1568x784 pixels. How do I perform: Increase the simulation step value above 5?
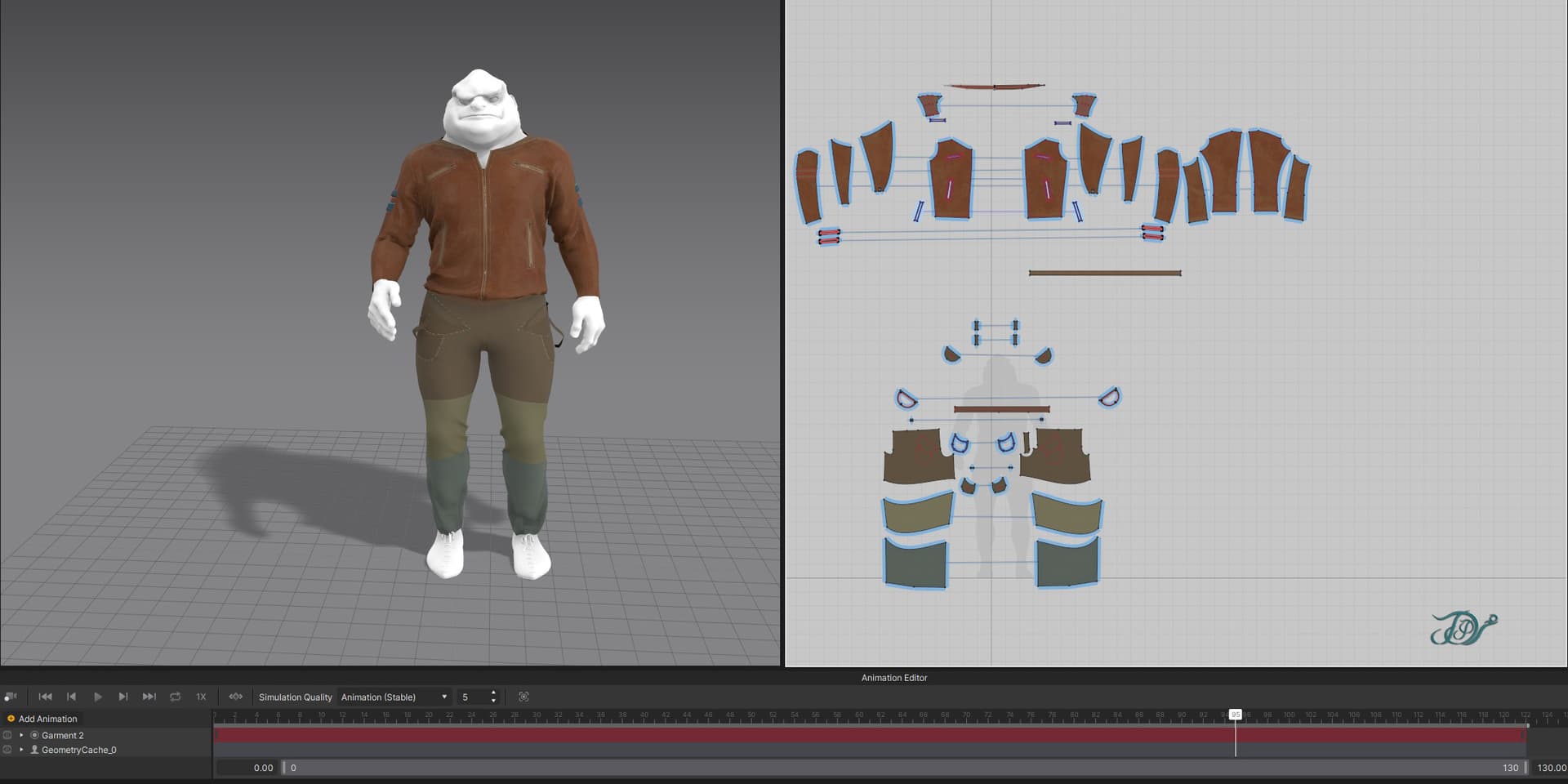493,693
